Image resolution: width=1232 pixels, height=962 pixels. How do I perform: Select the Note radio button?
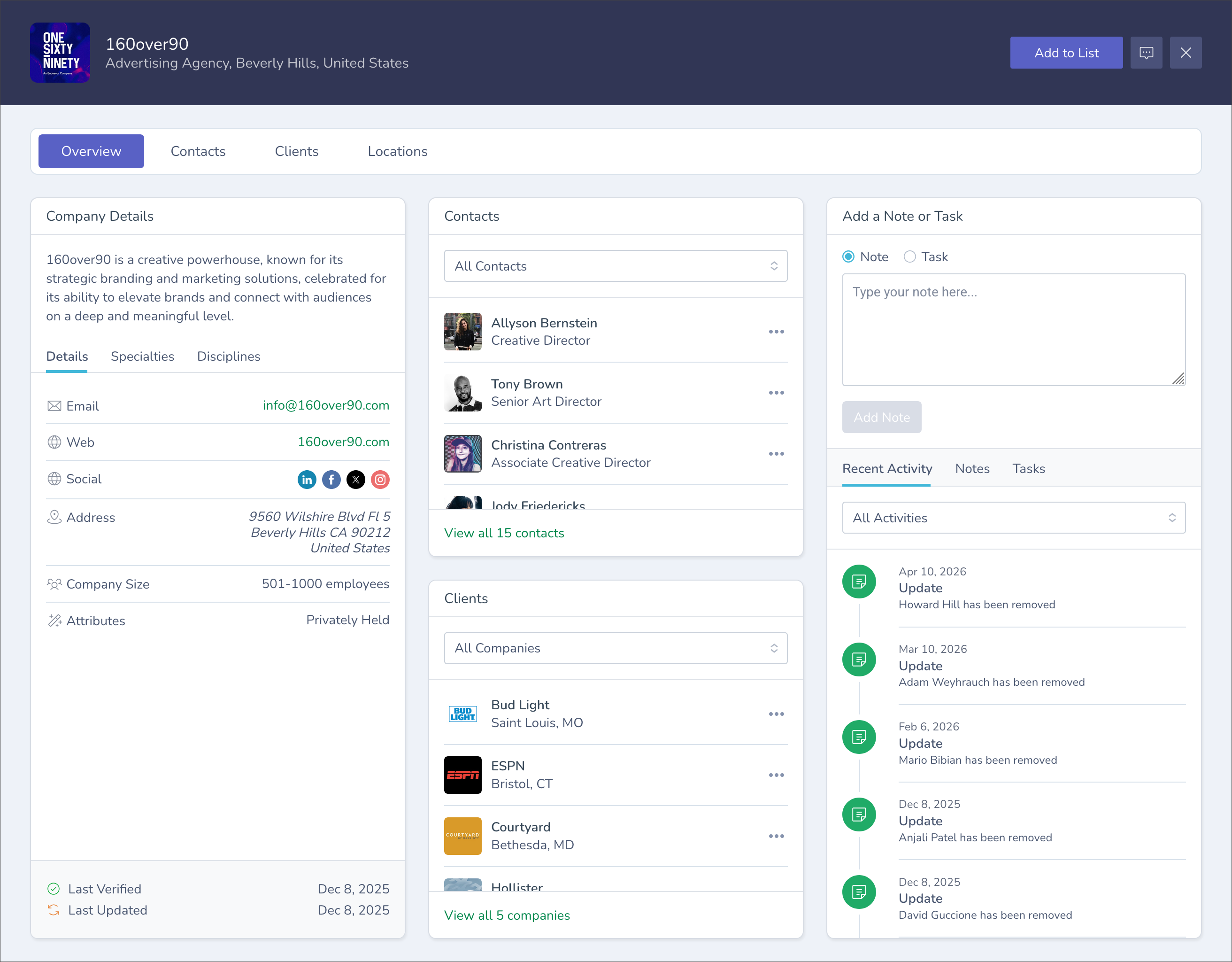pos(848,257)
